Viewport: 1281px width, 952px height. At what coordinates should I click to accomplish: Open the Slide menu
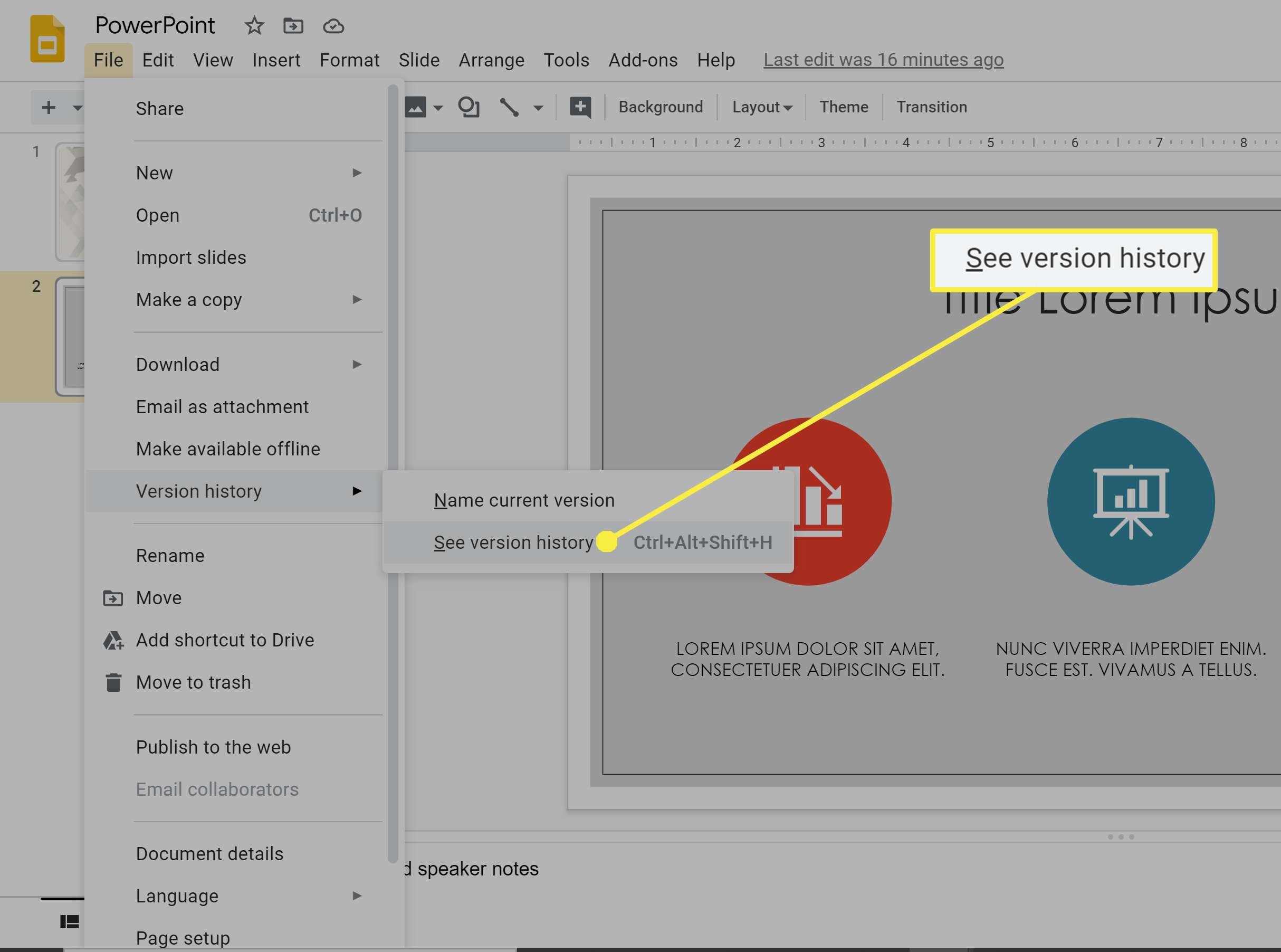(419, 60)
